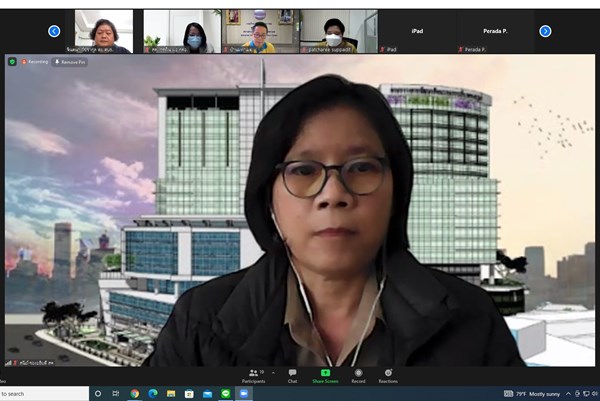Select the first gallery video thumbnail

click(104, 31)
